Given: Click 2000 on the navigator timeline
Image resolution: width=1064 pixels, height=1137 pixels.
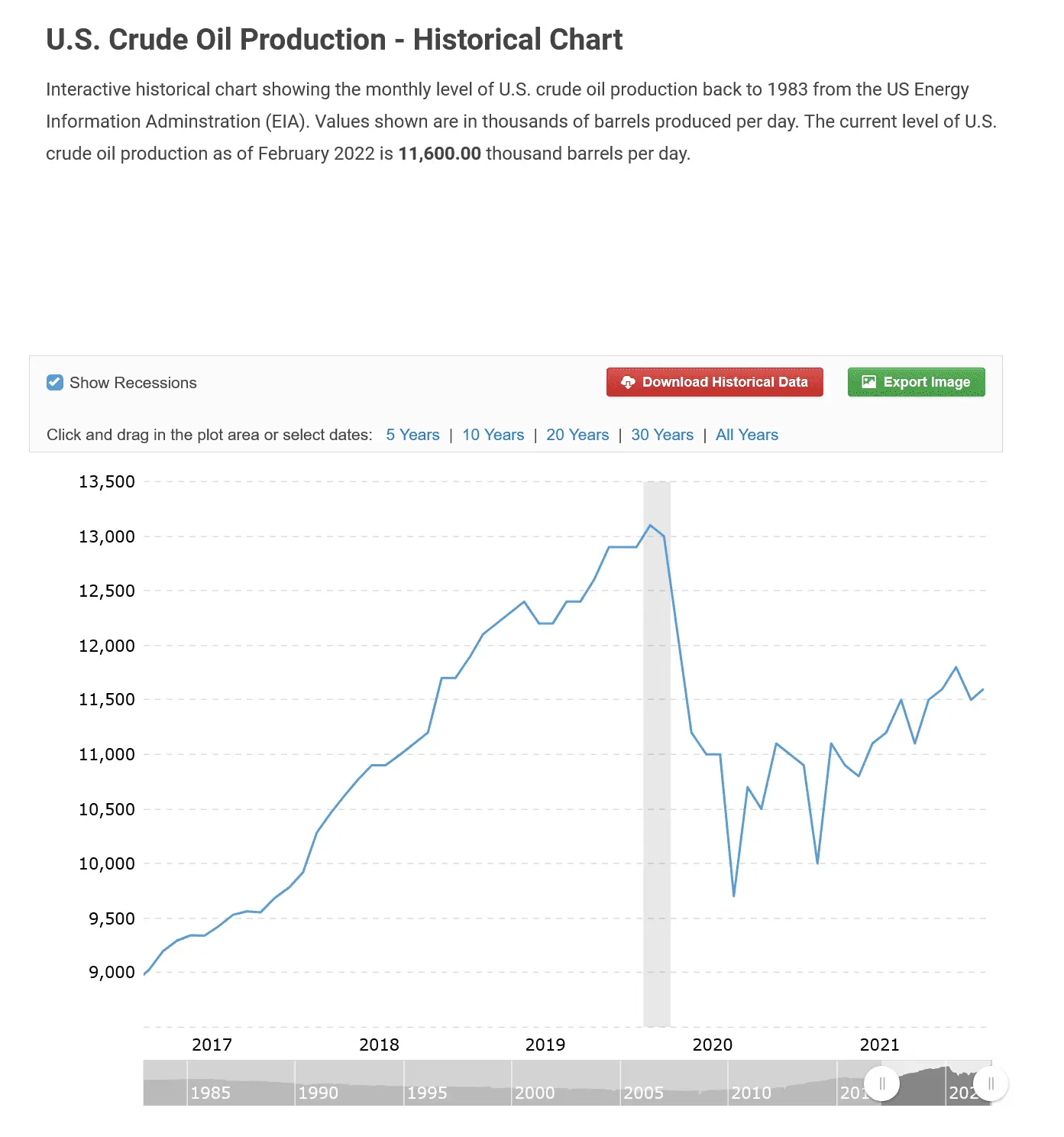Looking at the screenshot, I should (535, 1093).
